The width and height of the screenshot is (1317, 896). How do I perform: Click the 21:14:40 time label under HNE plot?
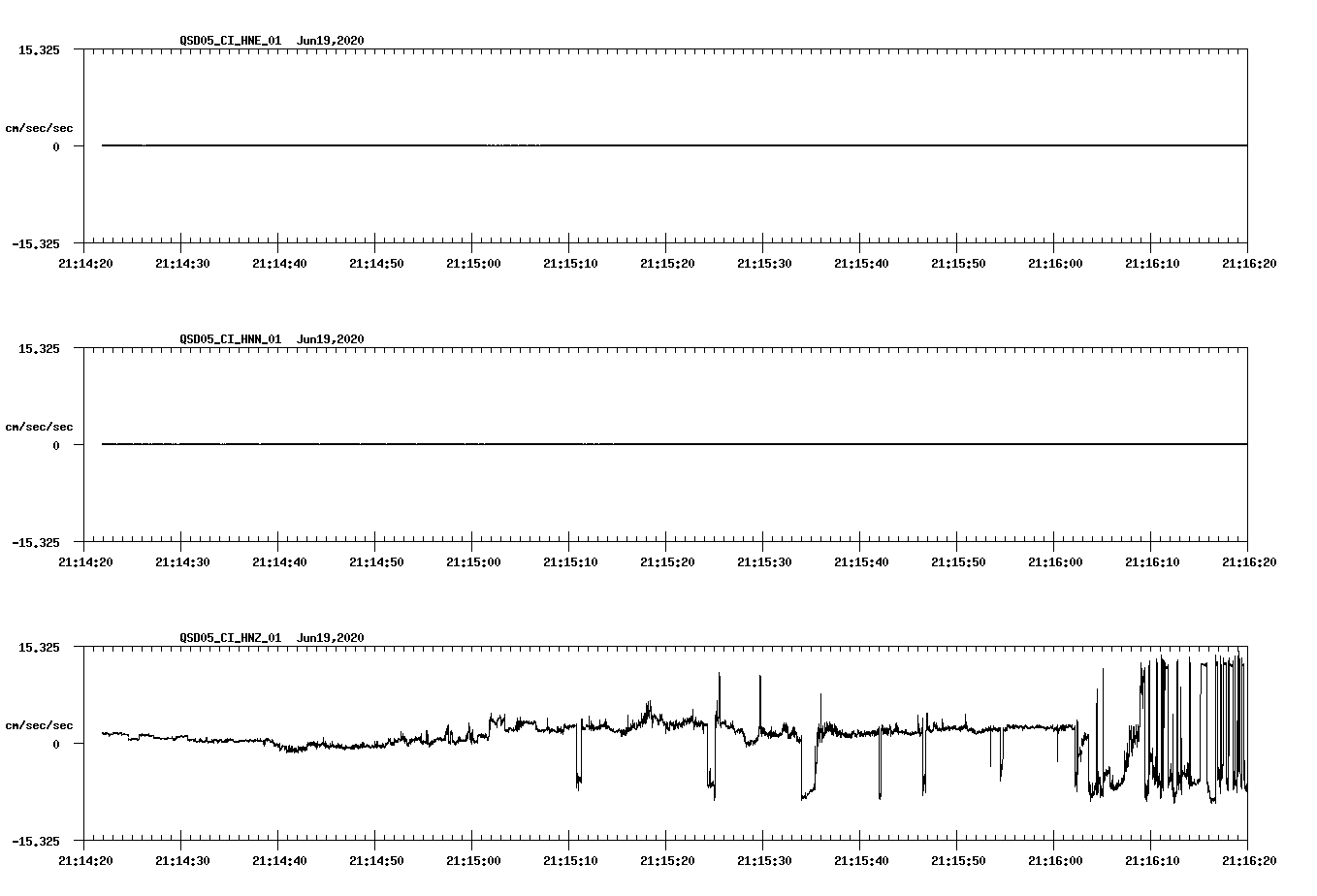[279, 263]
